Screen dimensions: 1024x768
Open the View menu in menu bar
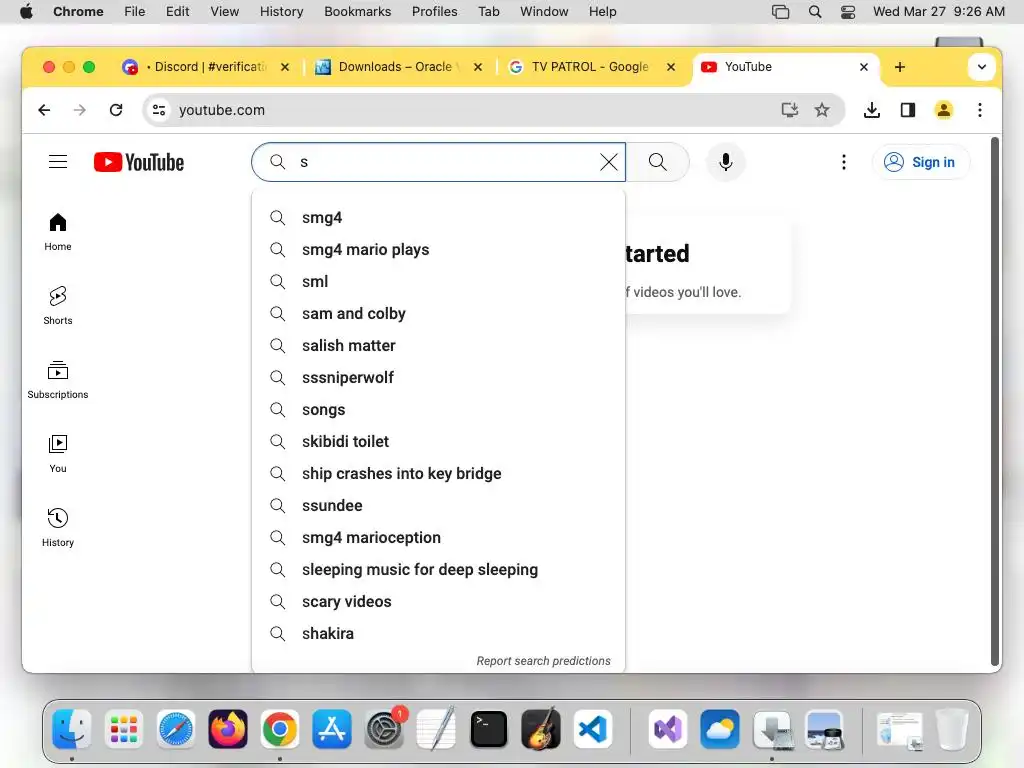tap(225, 12)
